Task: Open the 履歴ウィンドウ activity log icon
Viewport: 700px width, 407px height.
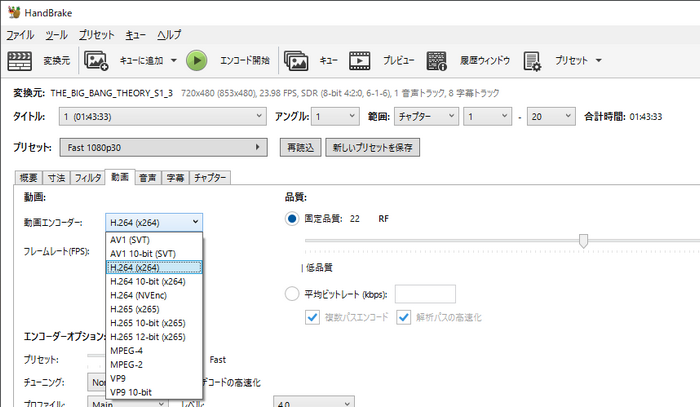Action: [x=436, y=61]
